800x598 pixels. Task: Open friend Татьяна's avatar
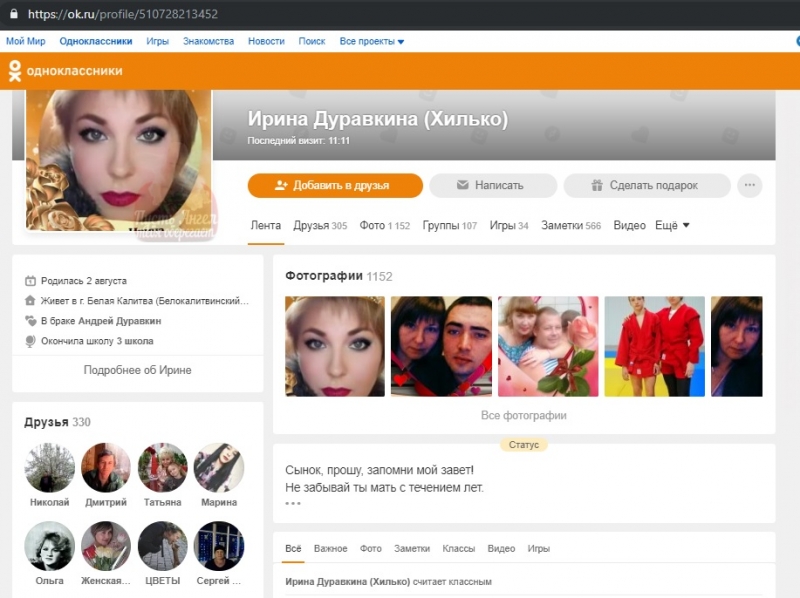click(162, 467)
